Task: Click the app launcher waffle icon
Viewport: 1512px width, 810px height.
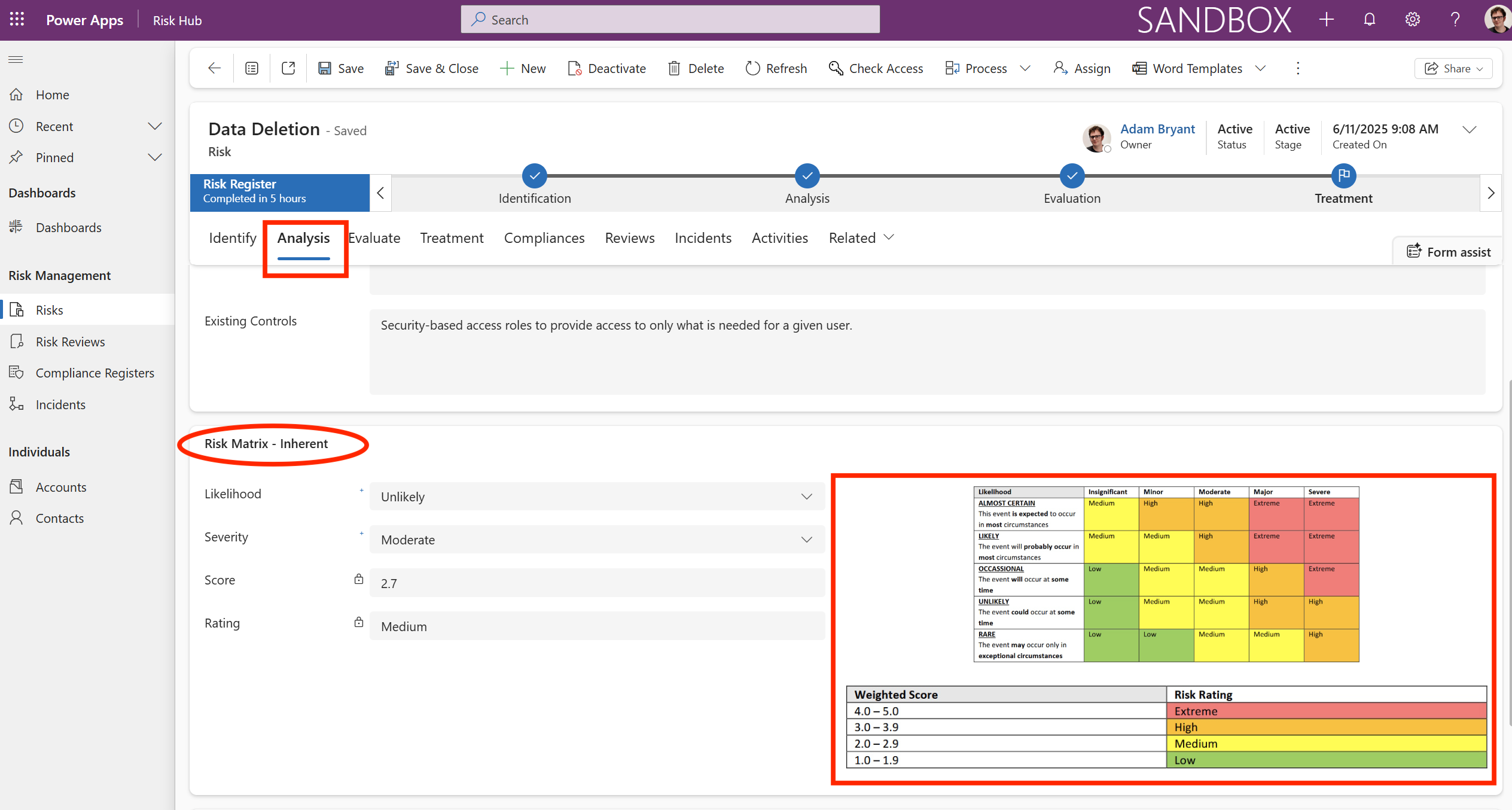Action: pyautogui.click(x=17, y=20)
